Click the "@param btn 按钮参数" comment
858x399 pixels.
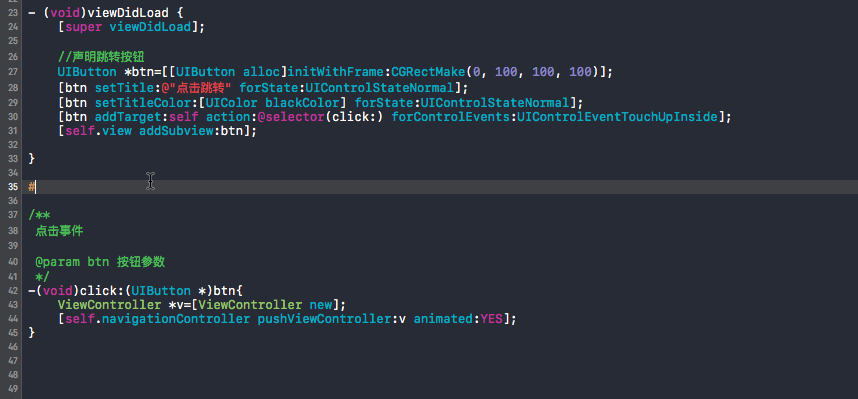click(100, 262)
